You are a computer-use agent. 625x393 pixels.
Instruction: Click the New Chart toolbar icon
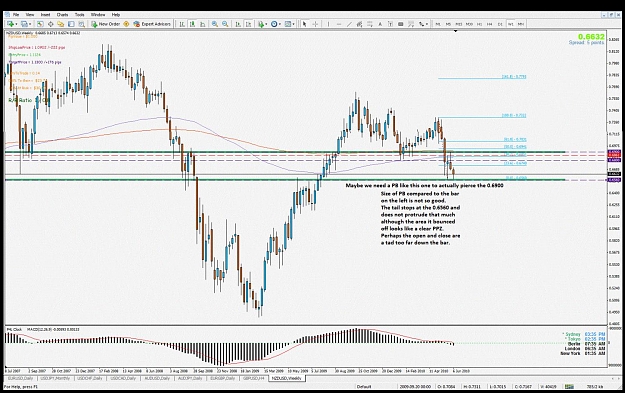10,24
